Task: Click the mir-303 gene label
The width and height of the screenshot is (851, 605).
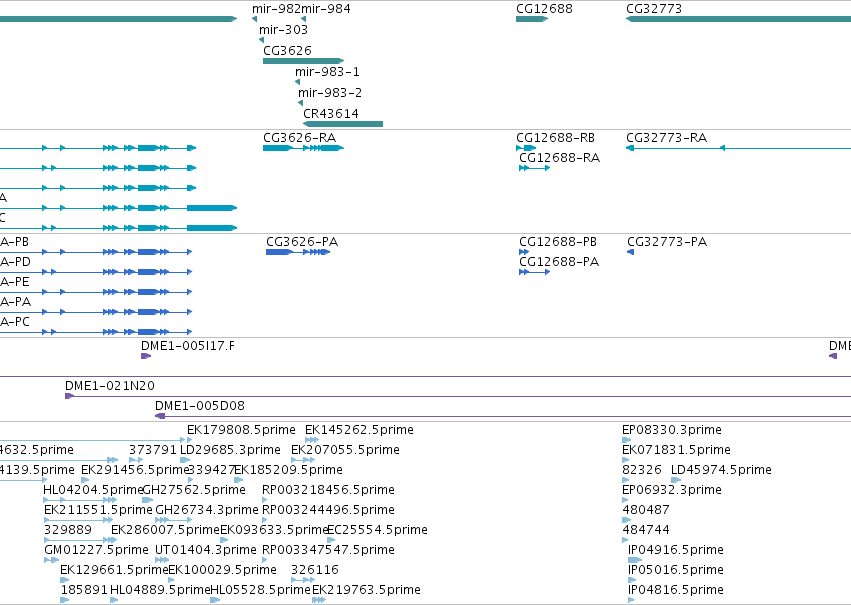Action: [283, 29]
